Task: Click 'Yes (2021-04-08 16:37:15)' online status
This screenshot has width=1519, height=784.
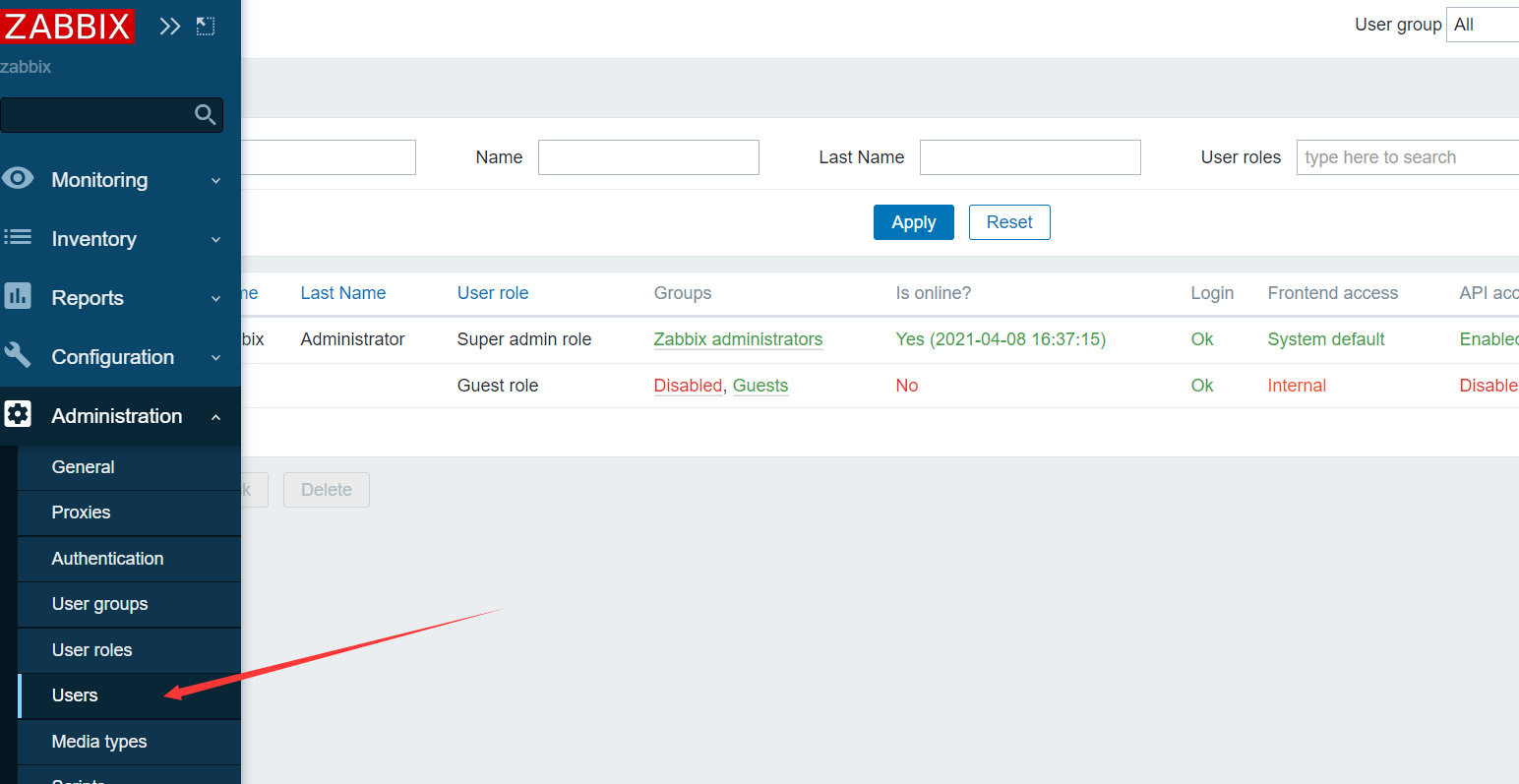Action: point(1001,339)
